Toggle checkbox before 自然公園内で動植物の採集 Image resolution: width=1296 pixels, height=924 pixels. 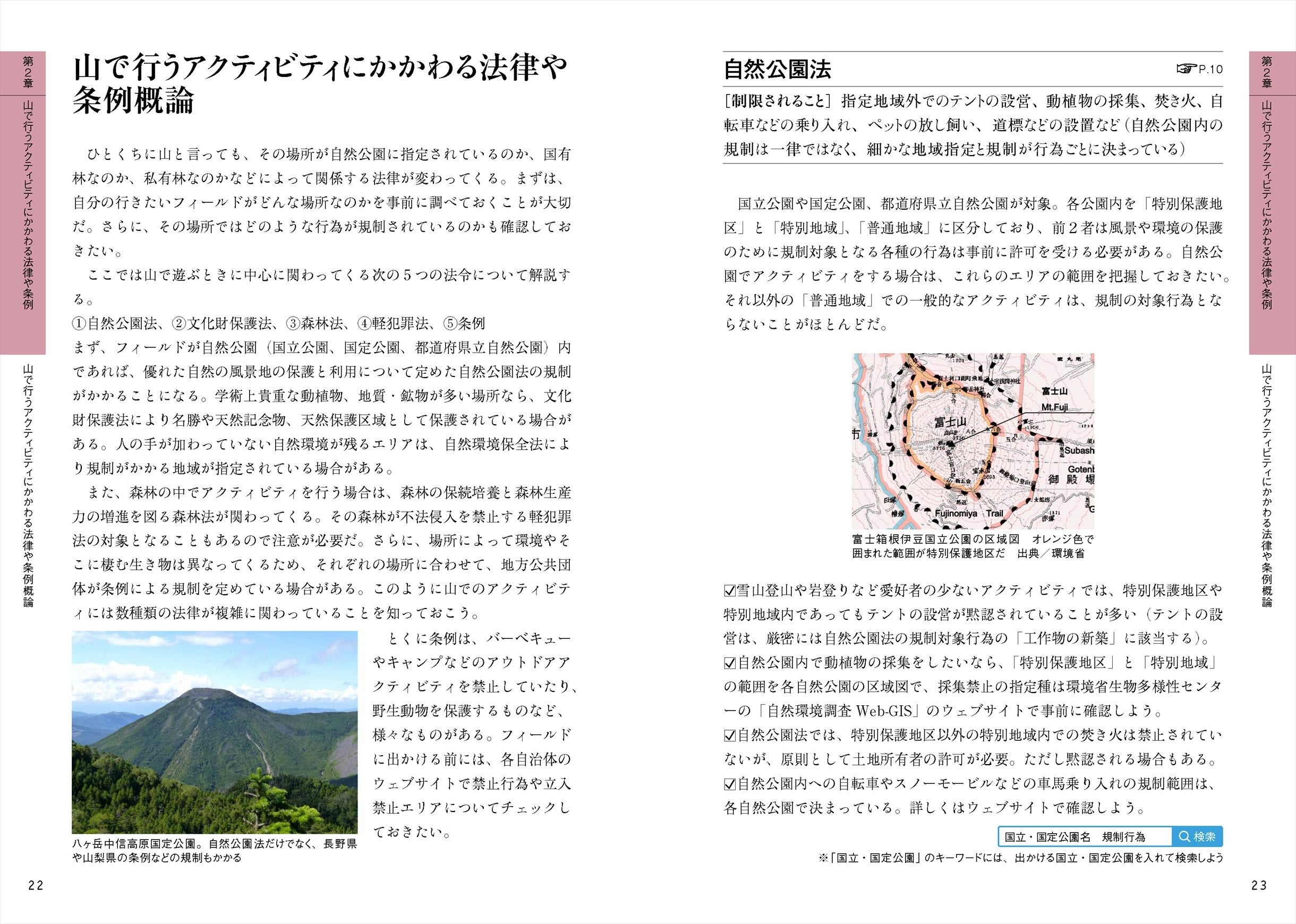pos(730,663)
